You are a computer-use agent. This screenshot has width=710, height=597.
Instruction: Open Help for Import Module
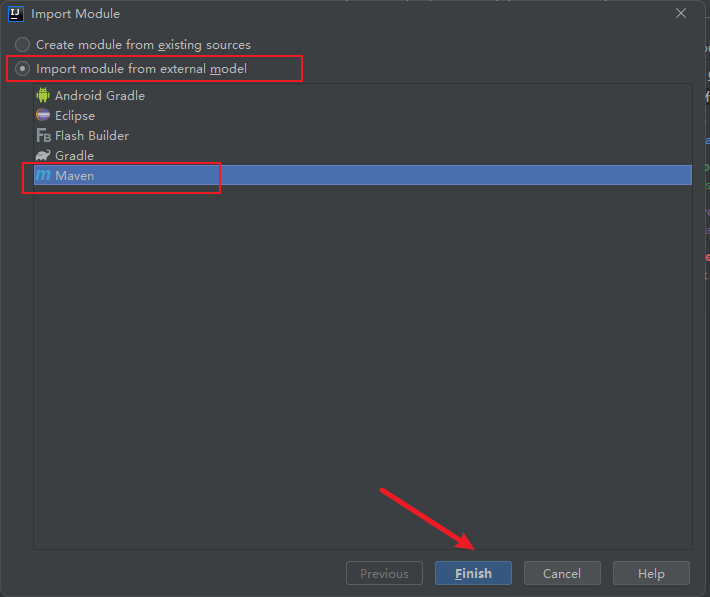651,573
